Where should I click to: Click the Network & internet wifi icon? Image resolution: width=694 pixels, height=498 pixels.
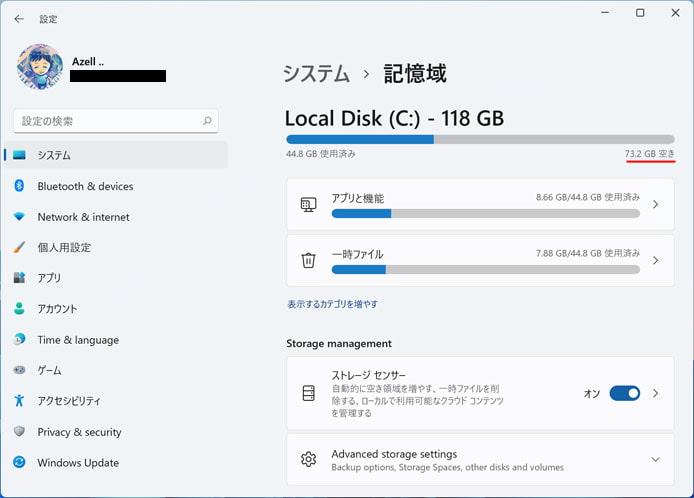pos(19,216)
